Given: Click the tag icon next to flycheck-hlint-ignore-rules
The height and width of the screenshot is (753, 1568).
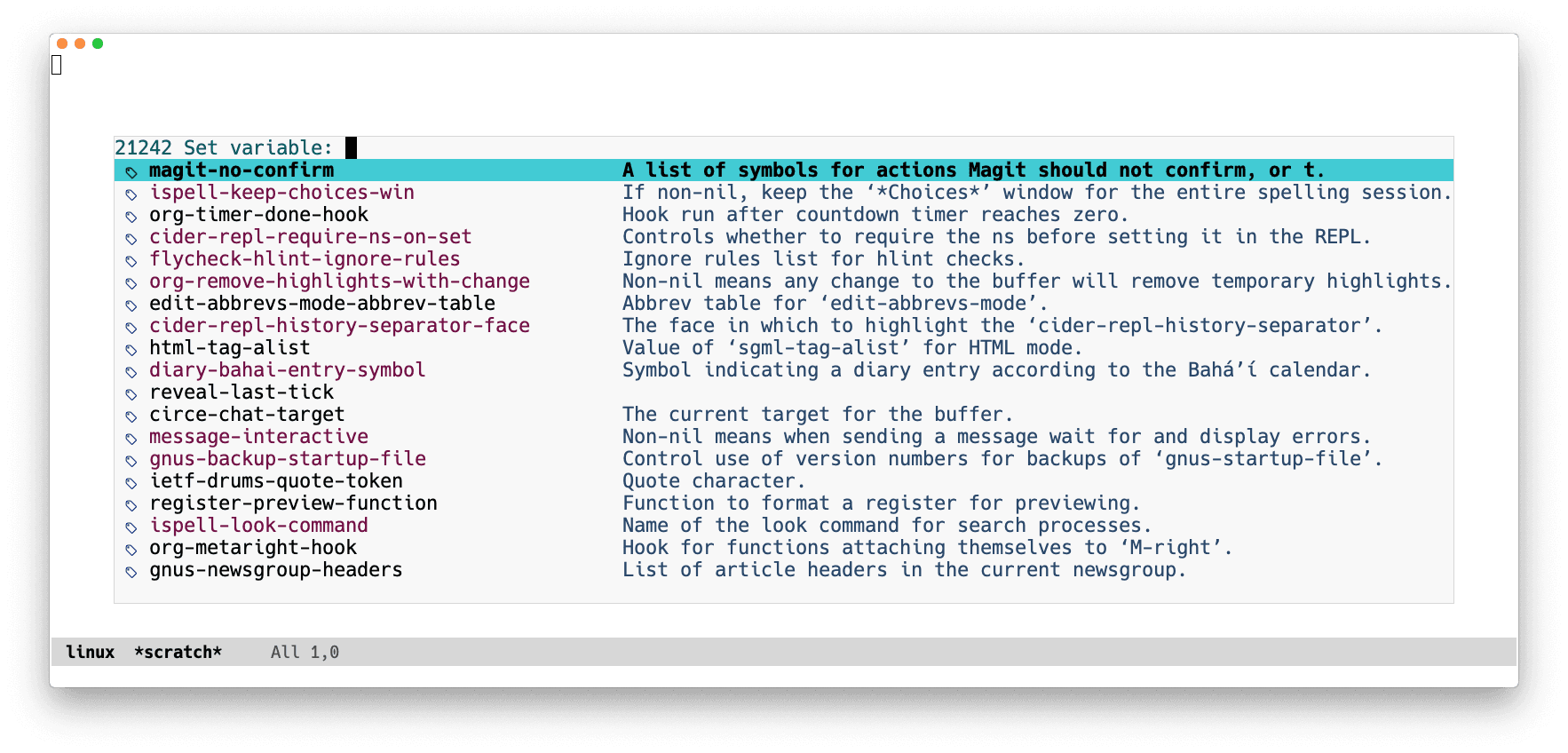Looking at the screenshot, I should 131,260.
